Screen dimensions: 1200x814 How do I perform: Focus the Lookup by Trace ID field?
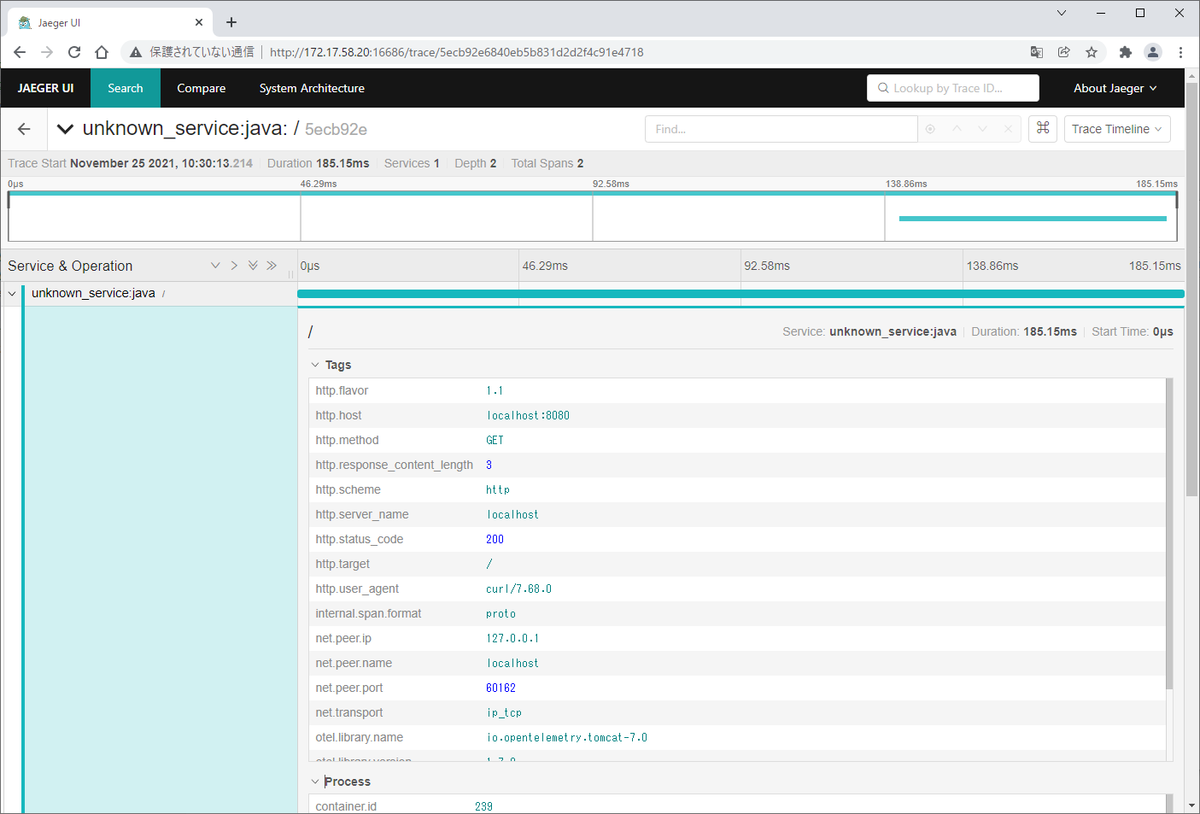coord(953,88)
